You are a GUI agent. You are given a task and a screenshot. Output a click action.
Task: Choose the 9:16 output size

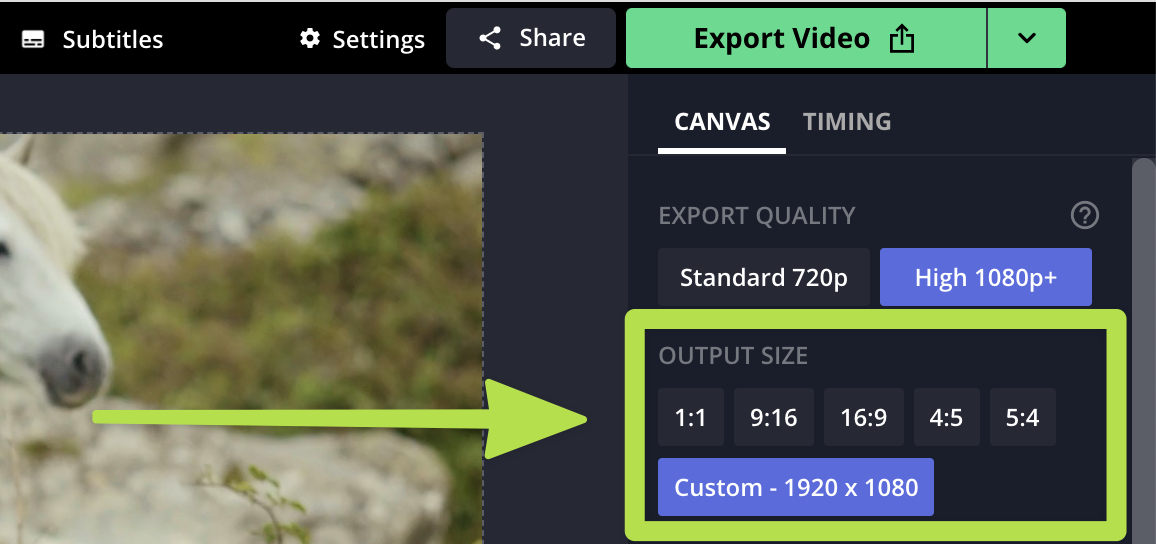pos(773,417)
